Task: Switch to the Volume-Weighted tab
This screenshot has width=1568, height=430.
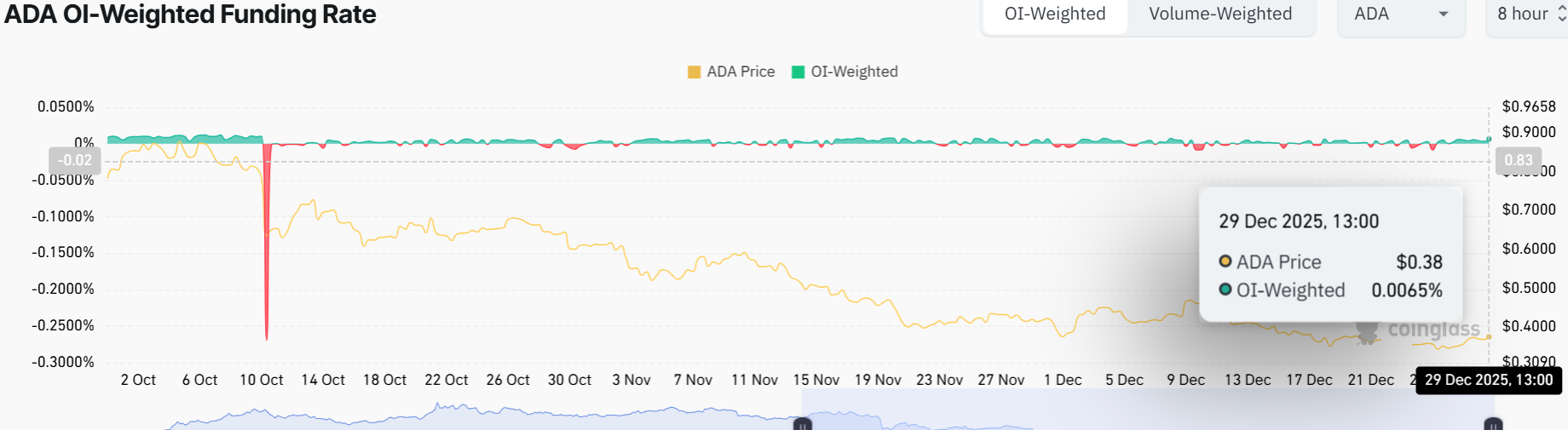Action: point(1220,14)
